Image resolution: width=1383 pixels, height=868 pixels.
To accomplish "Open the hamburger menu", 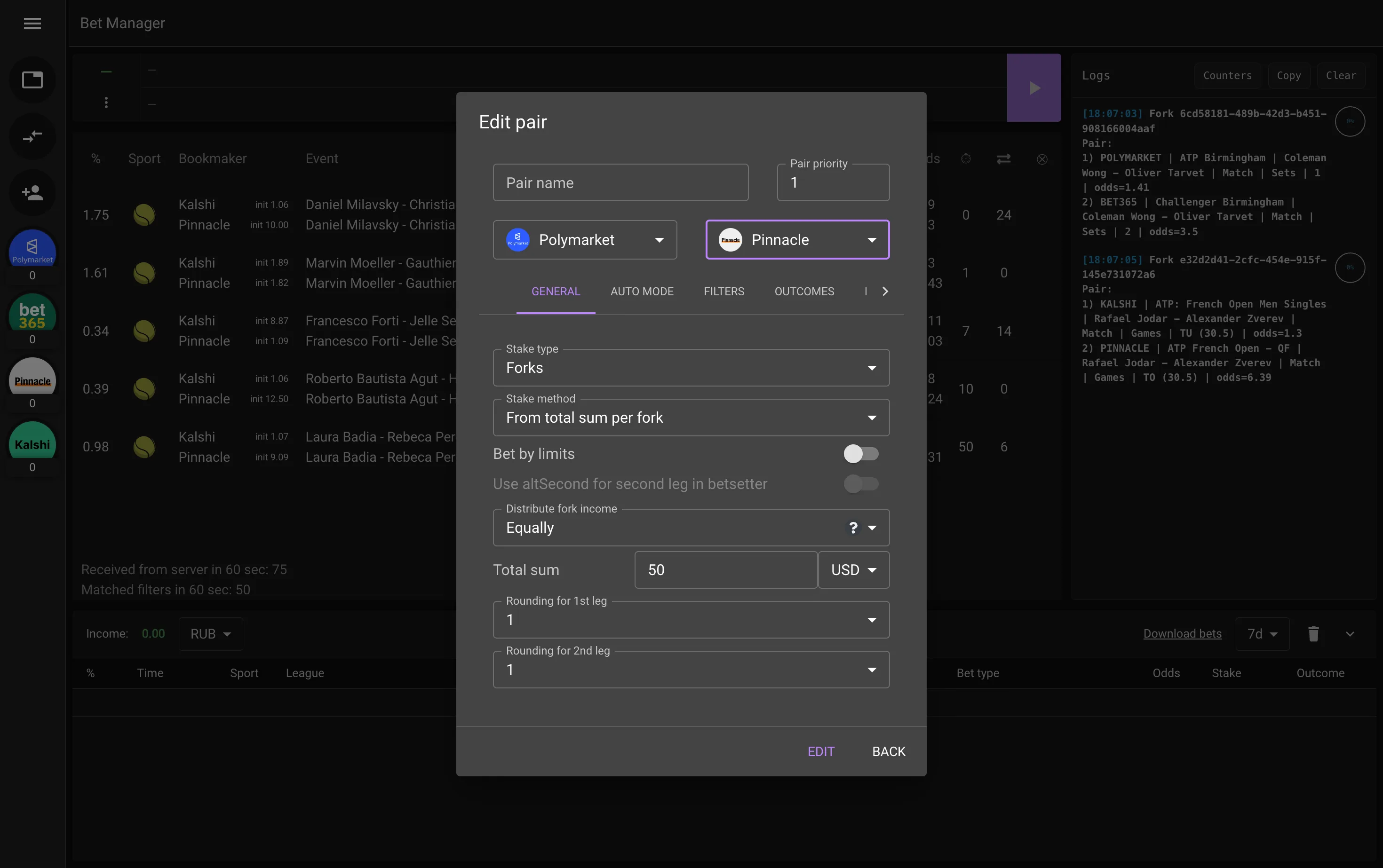I will pos(32,23).
